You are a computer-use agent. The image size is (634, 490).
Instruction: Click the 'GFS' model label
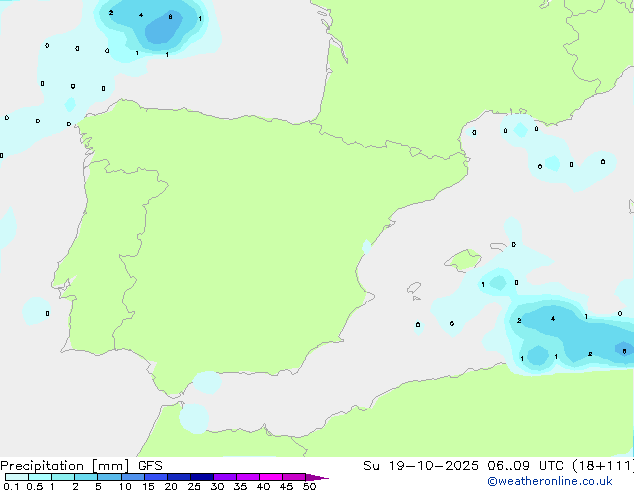tap(150, 466)
